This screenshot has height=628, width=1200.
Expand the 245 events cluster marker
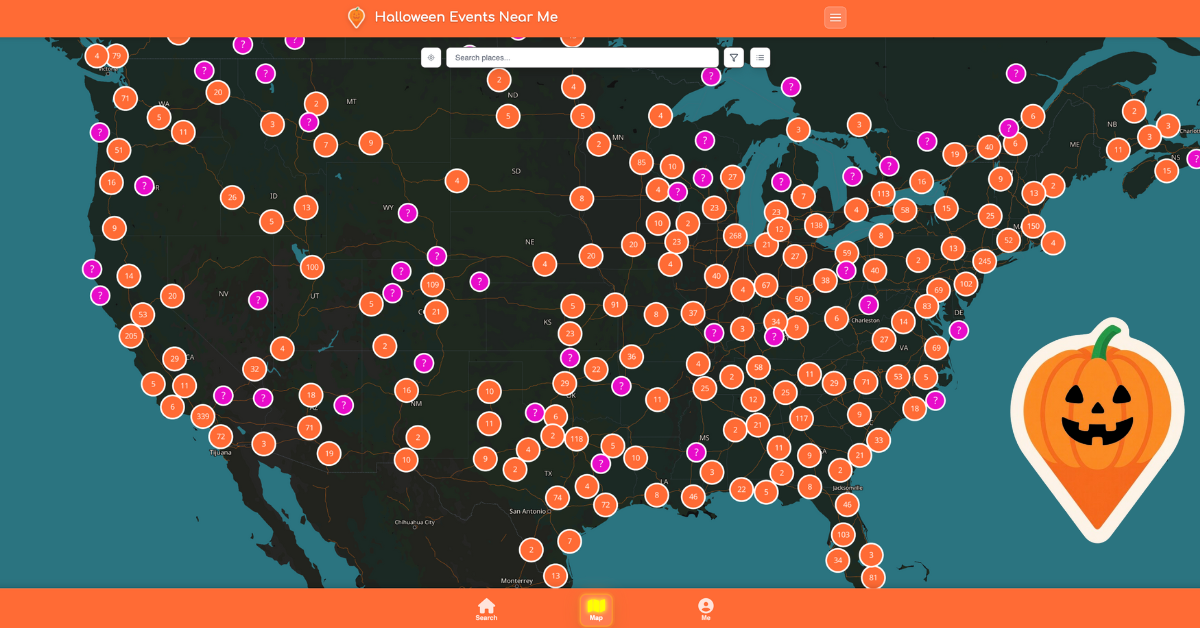tap(985, 261)
